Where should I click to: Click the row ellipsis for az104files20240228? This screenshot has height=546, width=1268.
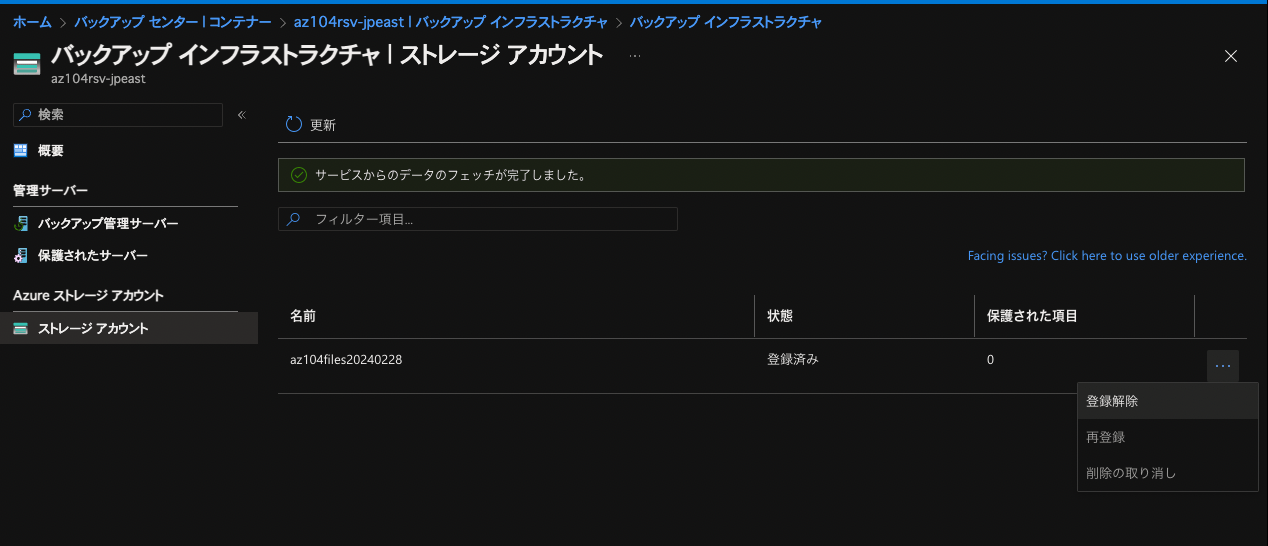tap(1222, 366)
